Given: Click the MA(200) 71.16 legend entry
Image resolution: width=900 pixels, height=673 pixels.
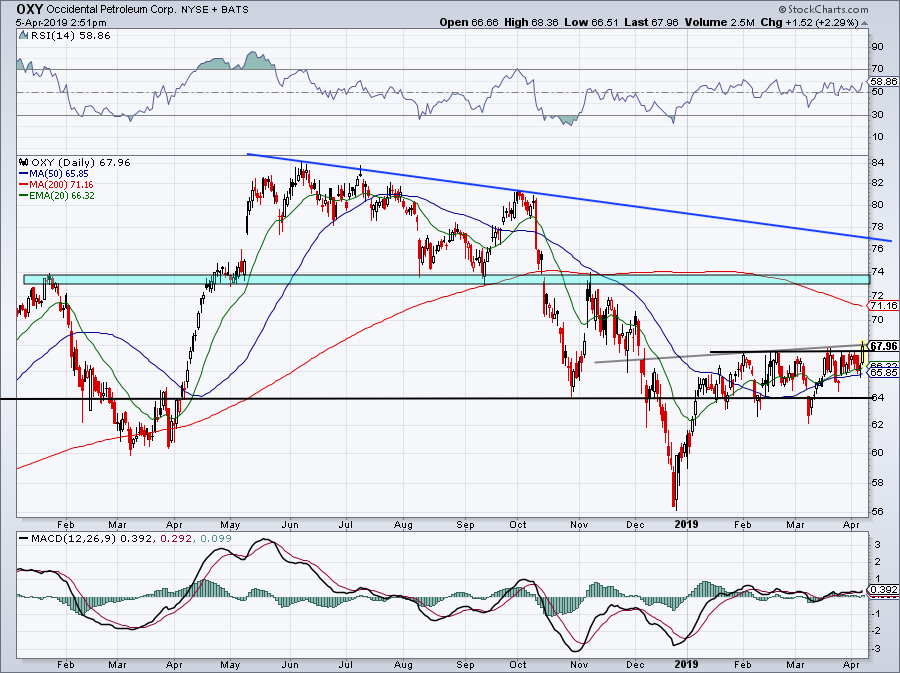Looking at the screenshot, I should [56, 185].
